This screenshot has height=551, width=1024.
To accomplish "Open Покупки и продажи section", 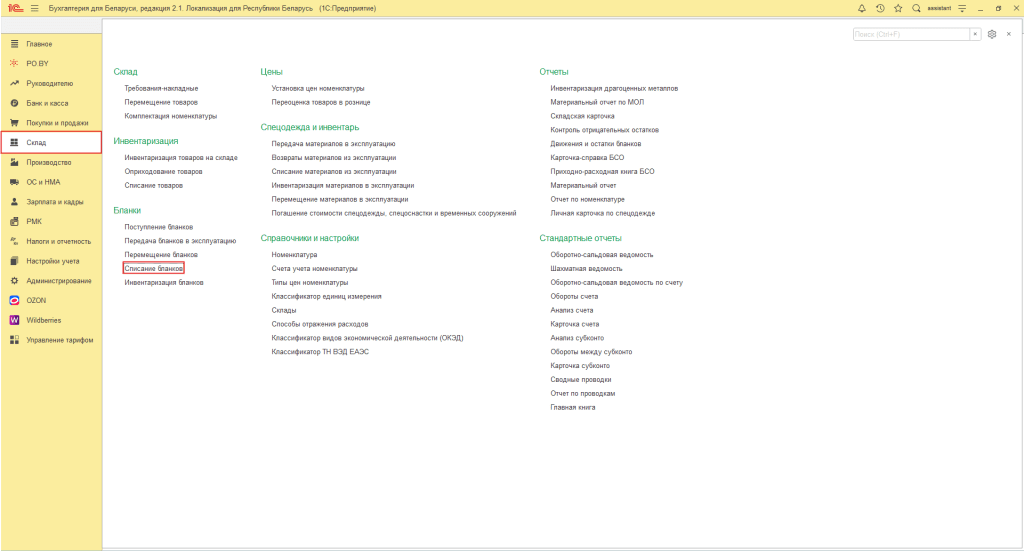I will (51, 123).
